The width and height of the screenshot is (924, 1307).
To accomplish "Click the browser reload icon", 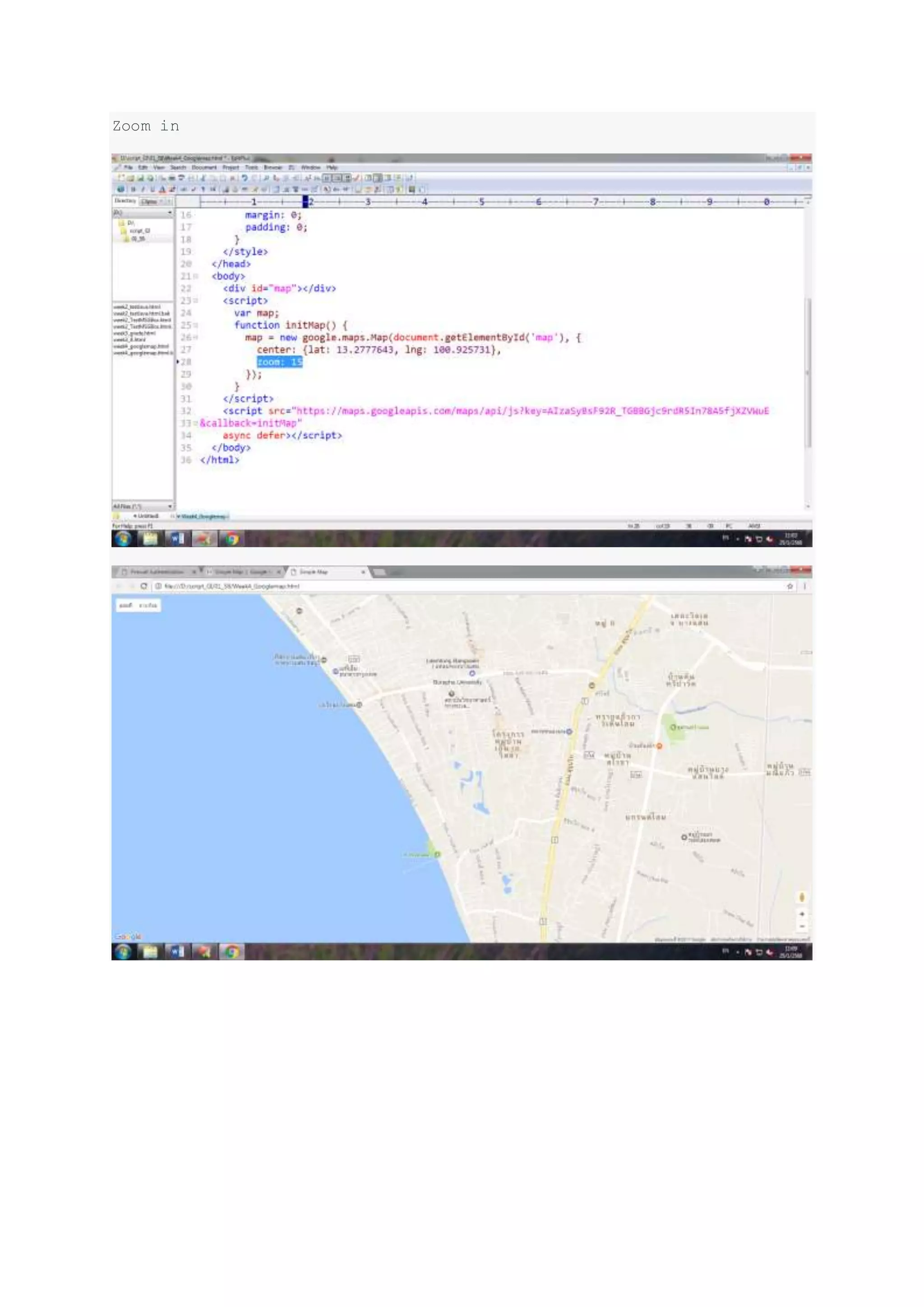I will coord(144,586).
